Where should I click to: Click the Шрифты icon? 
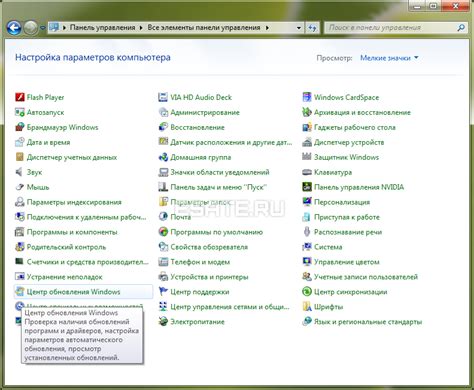(307, 307)
